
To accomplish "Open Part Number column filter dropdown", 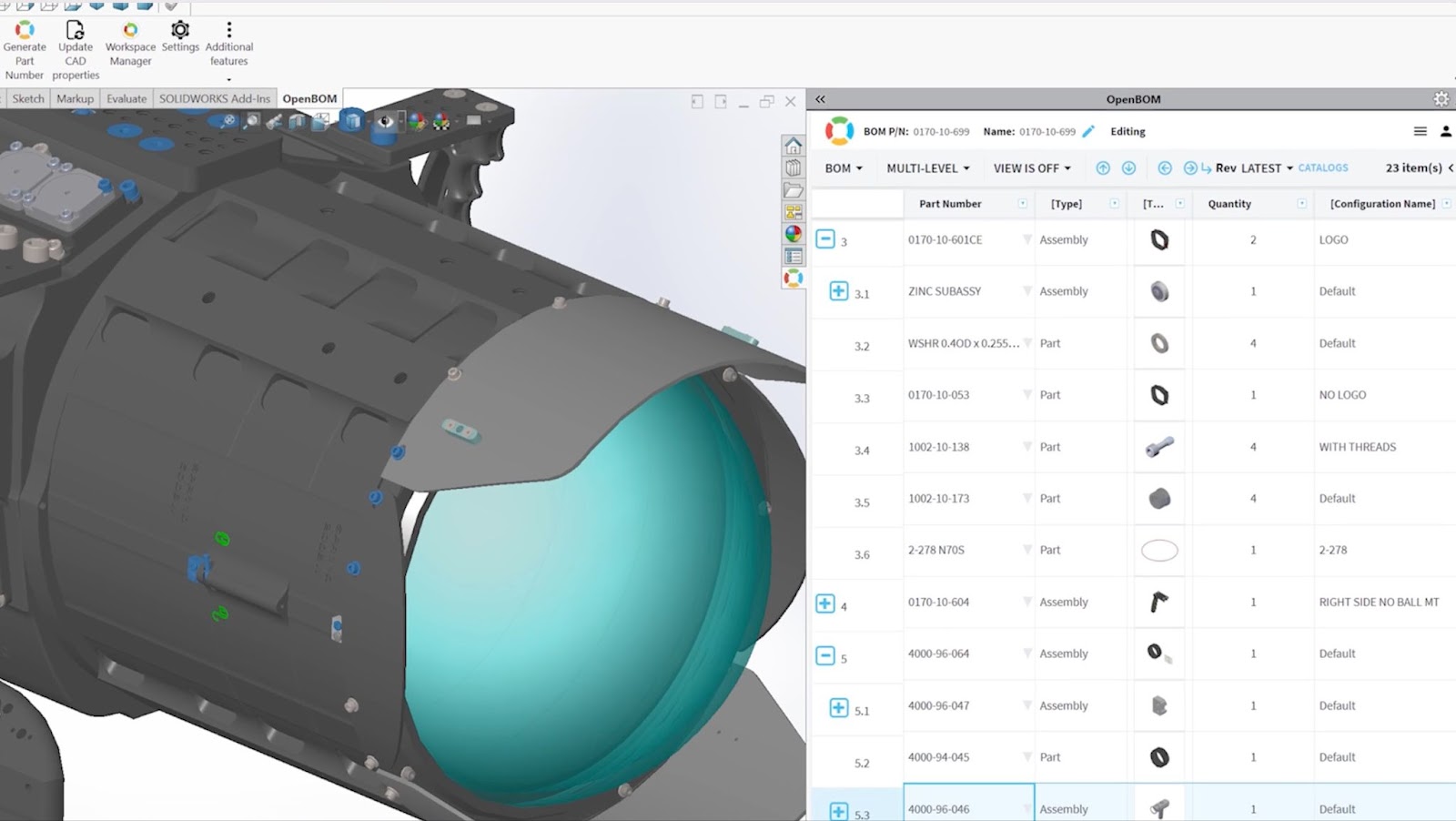I will point(1022,204).
